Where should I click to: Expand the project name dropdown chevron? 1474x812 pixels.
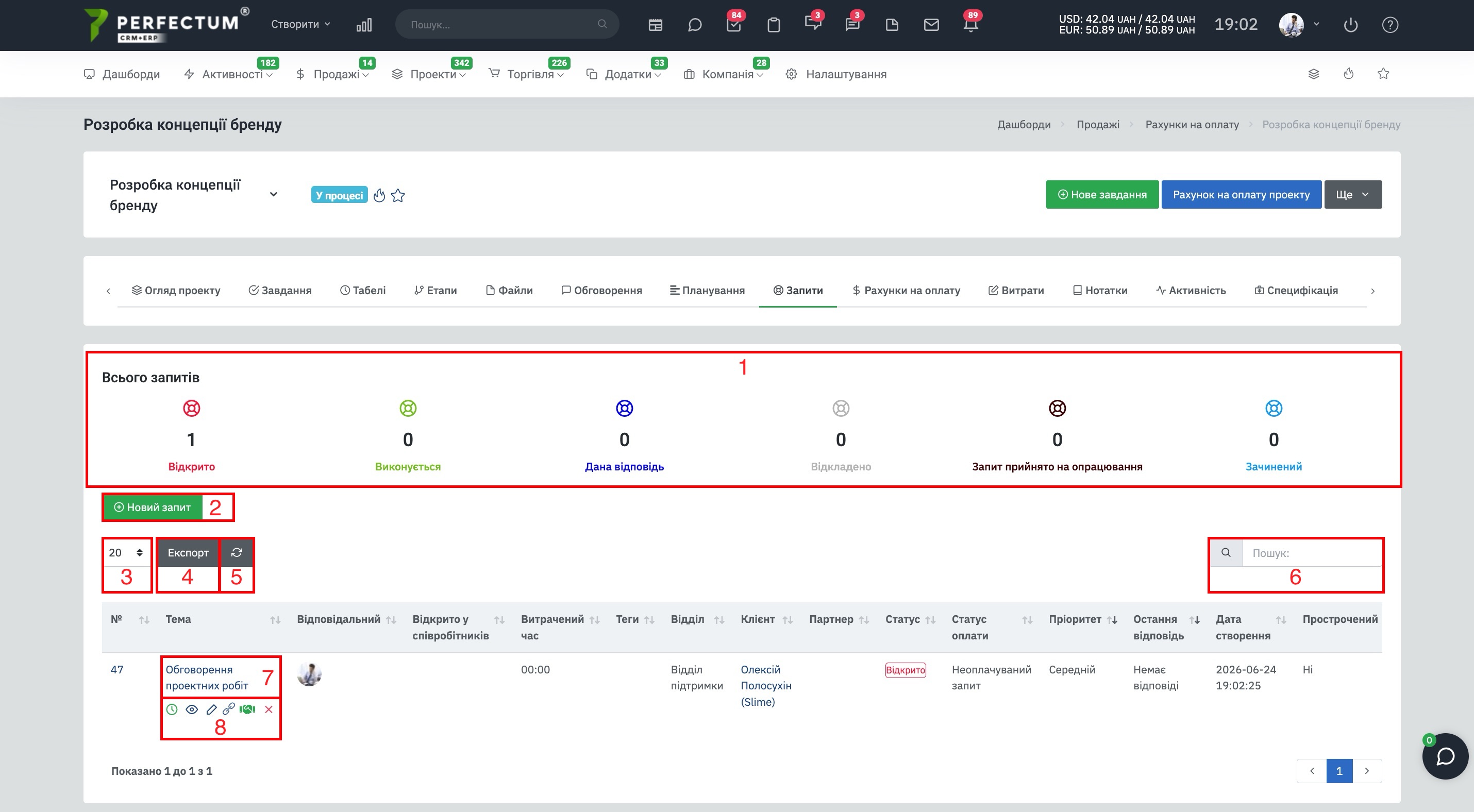tap(274, 194)
